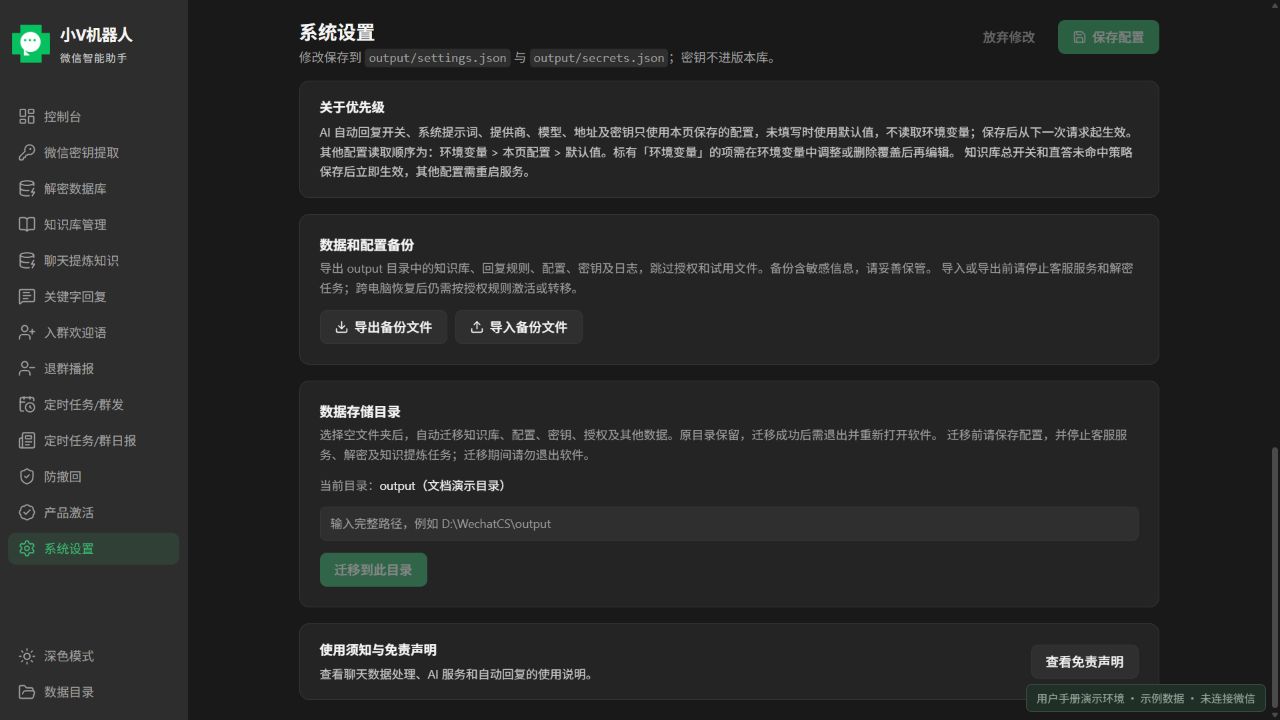
Task: Go to 产品激活 page
Action: click(x=94, y=513)
